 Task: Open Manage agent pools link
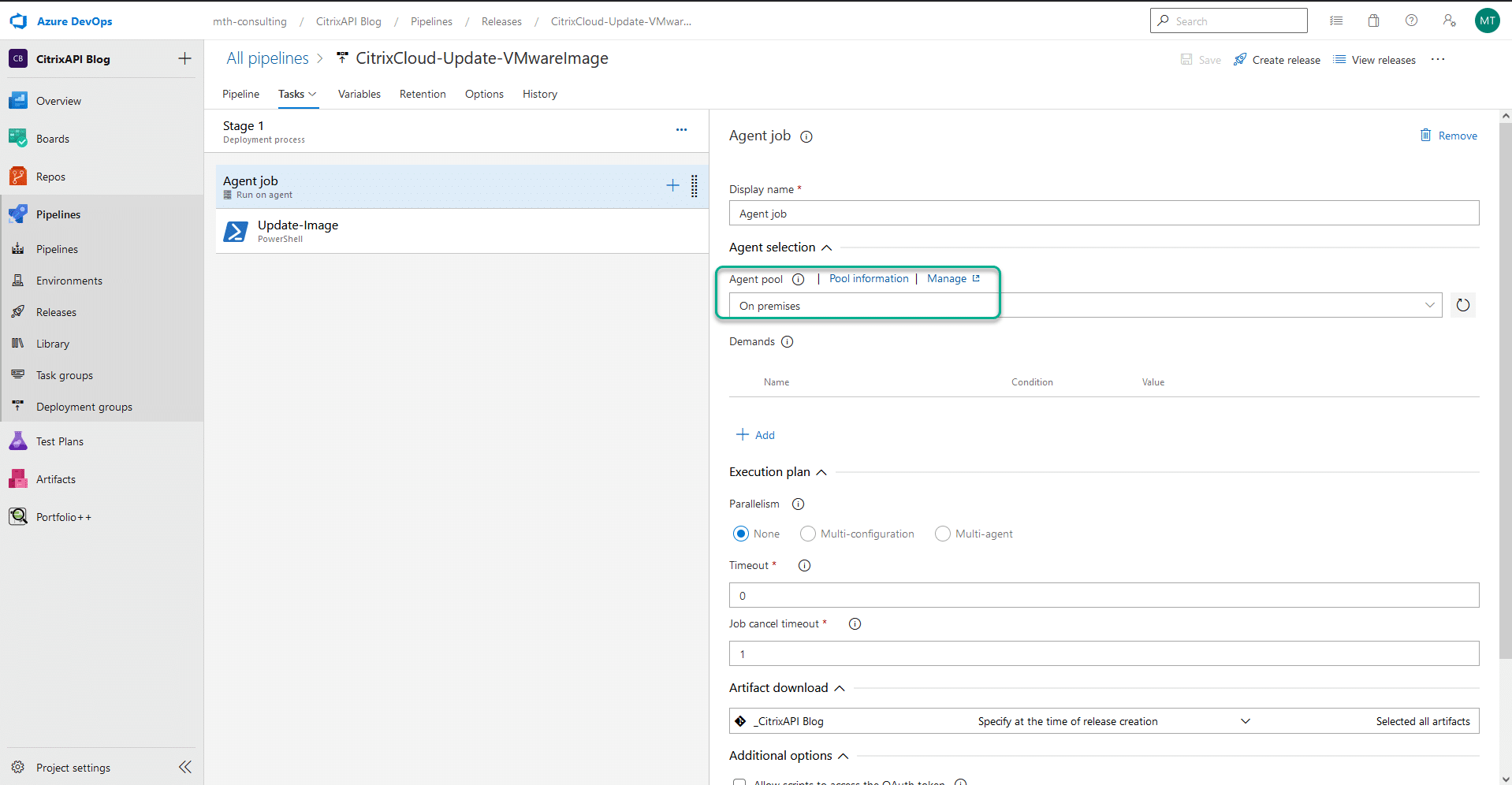tap(953, 278)
